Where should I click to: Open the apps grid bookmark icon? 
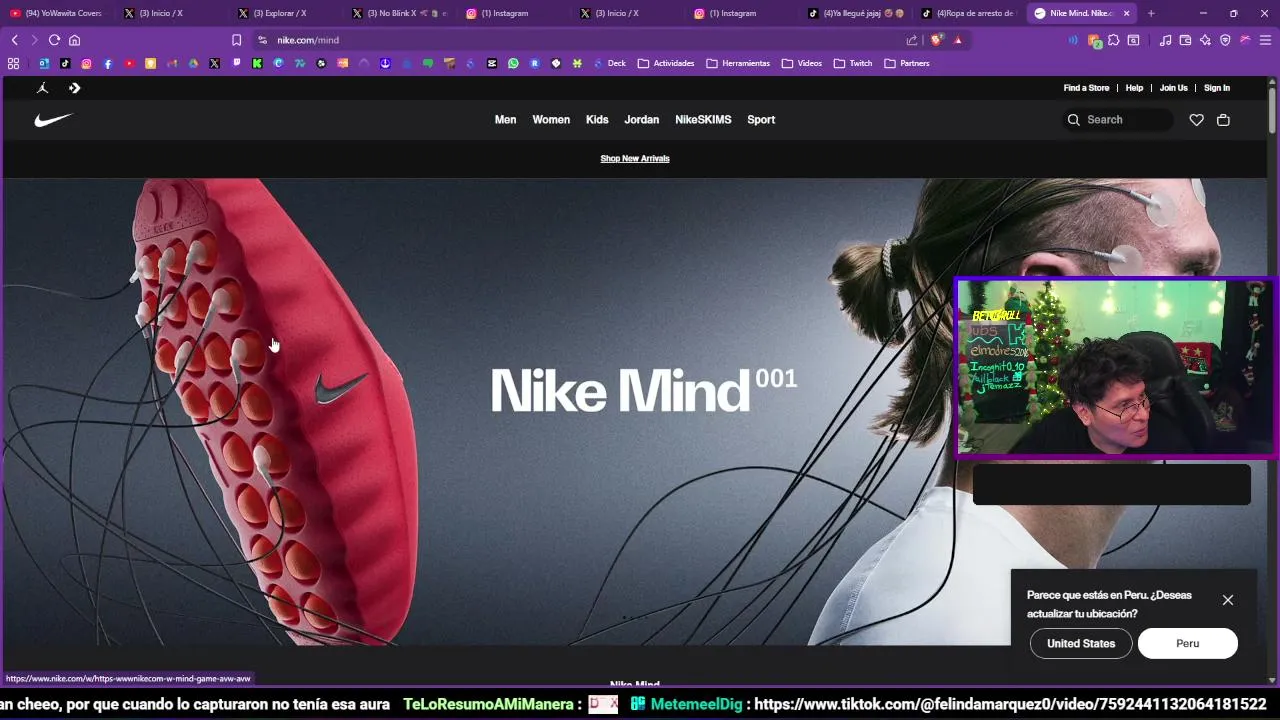(x=13, y=63)
